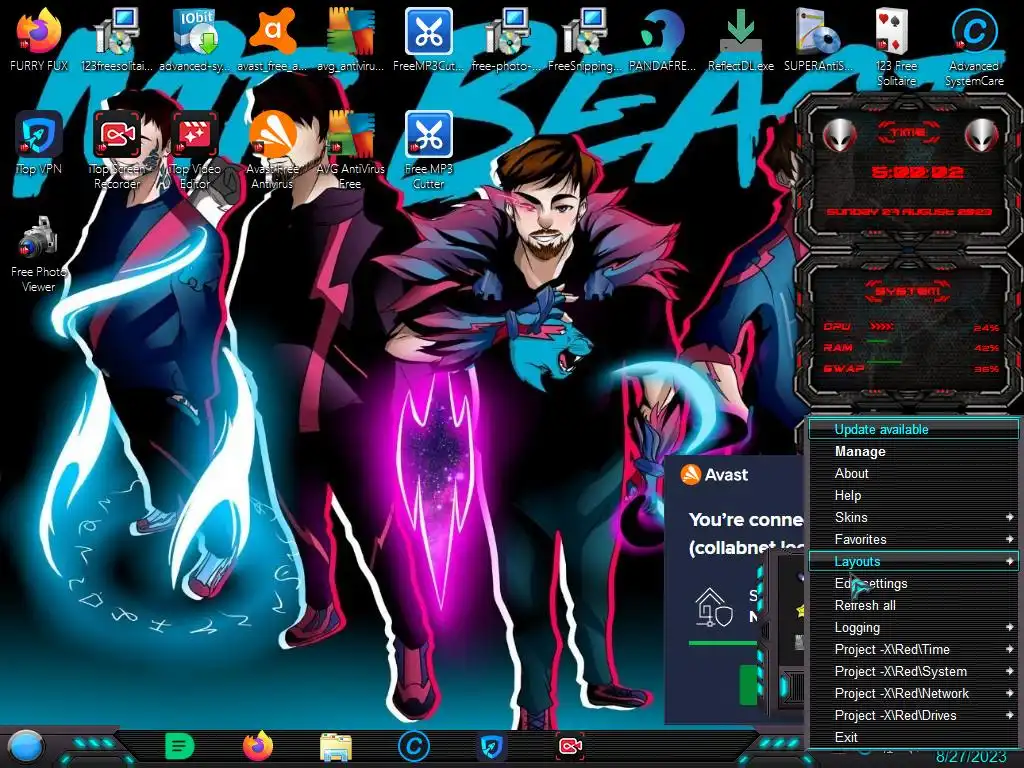Expand the Favorites submenu arrow
1024x768 pixels.
coord(1010,539)
